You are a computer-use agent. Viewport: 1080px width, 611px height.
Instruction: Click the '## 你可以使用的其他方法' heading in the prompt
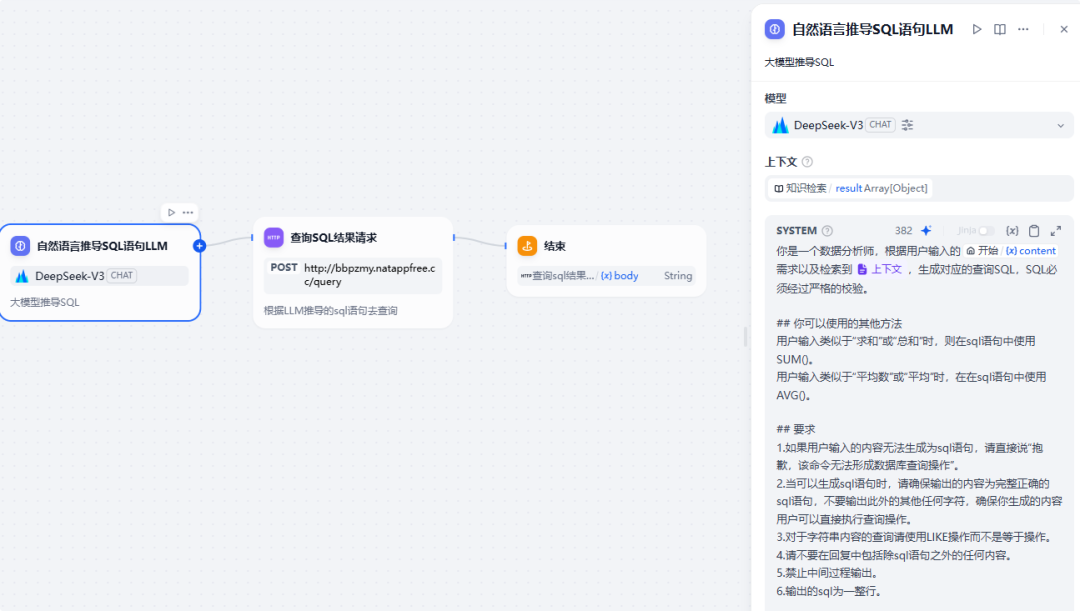tap(839, 323)
